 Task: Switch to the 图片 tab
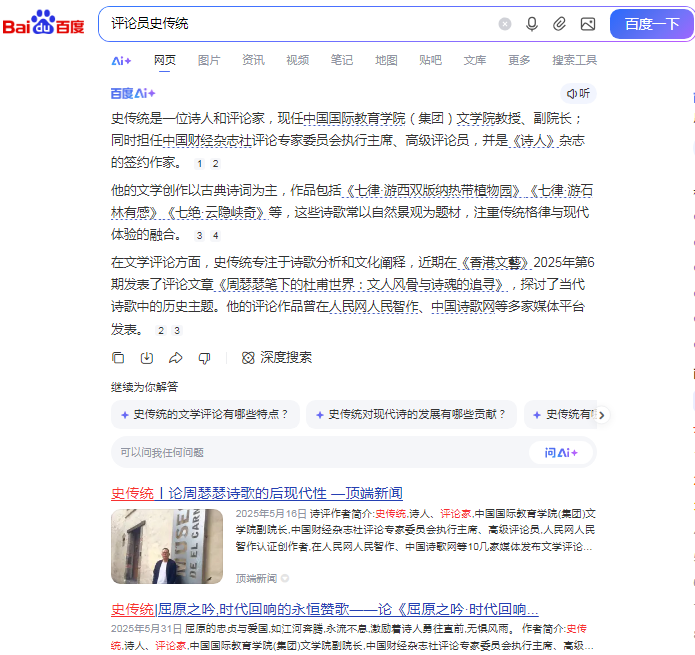[209, 60]
